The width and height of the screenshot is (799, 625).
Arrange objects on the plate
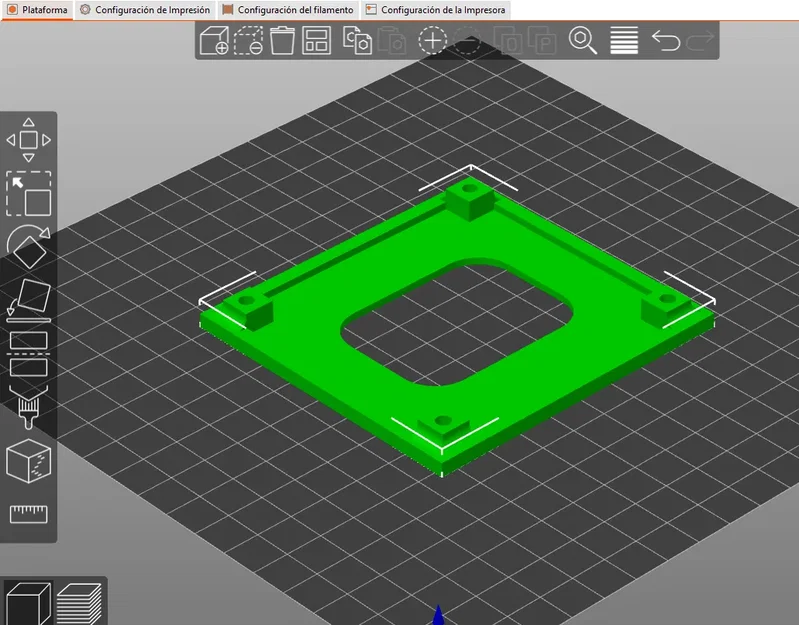(x=316, y=40)
